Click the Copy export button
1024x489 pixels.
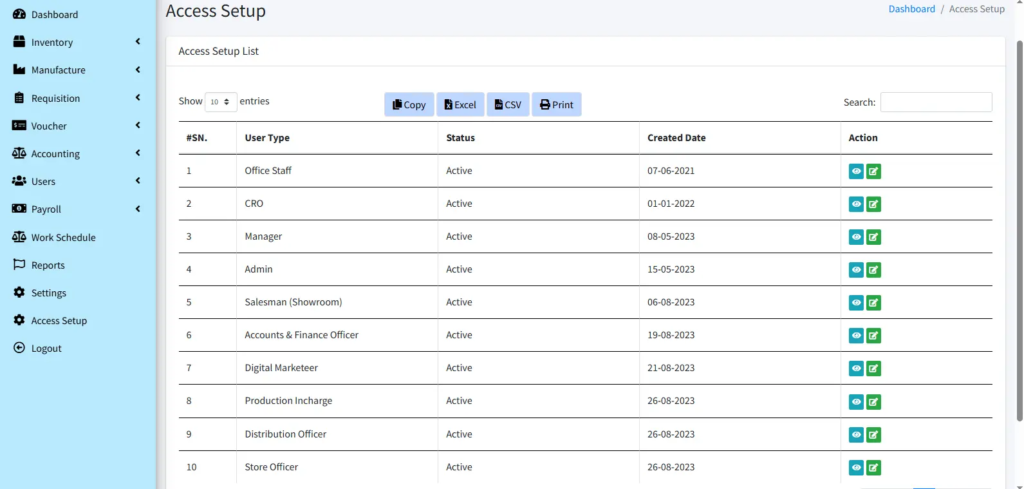[x=409, y=104]
